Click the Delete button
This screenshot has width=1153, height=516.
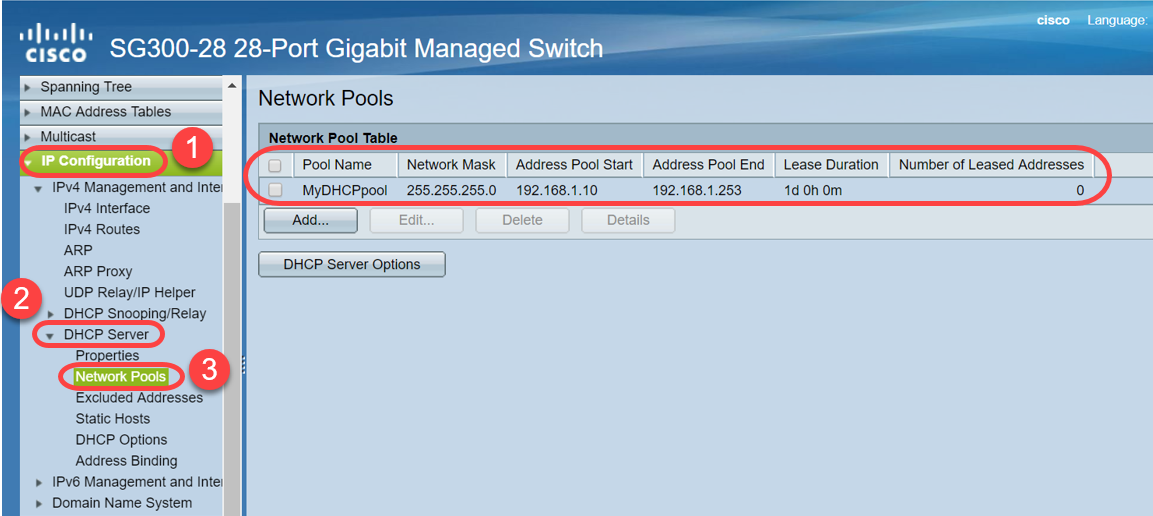pos(522,220)
